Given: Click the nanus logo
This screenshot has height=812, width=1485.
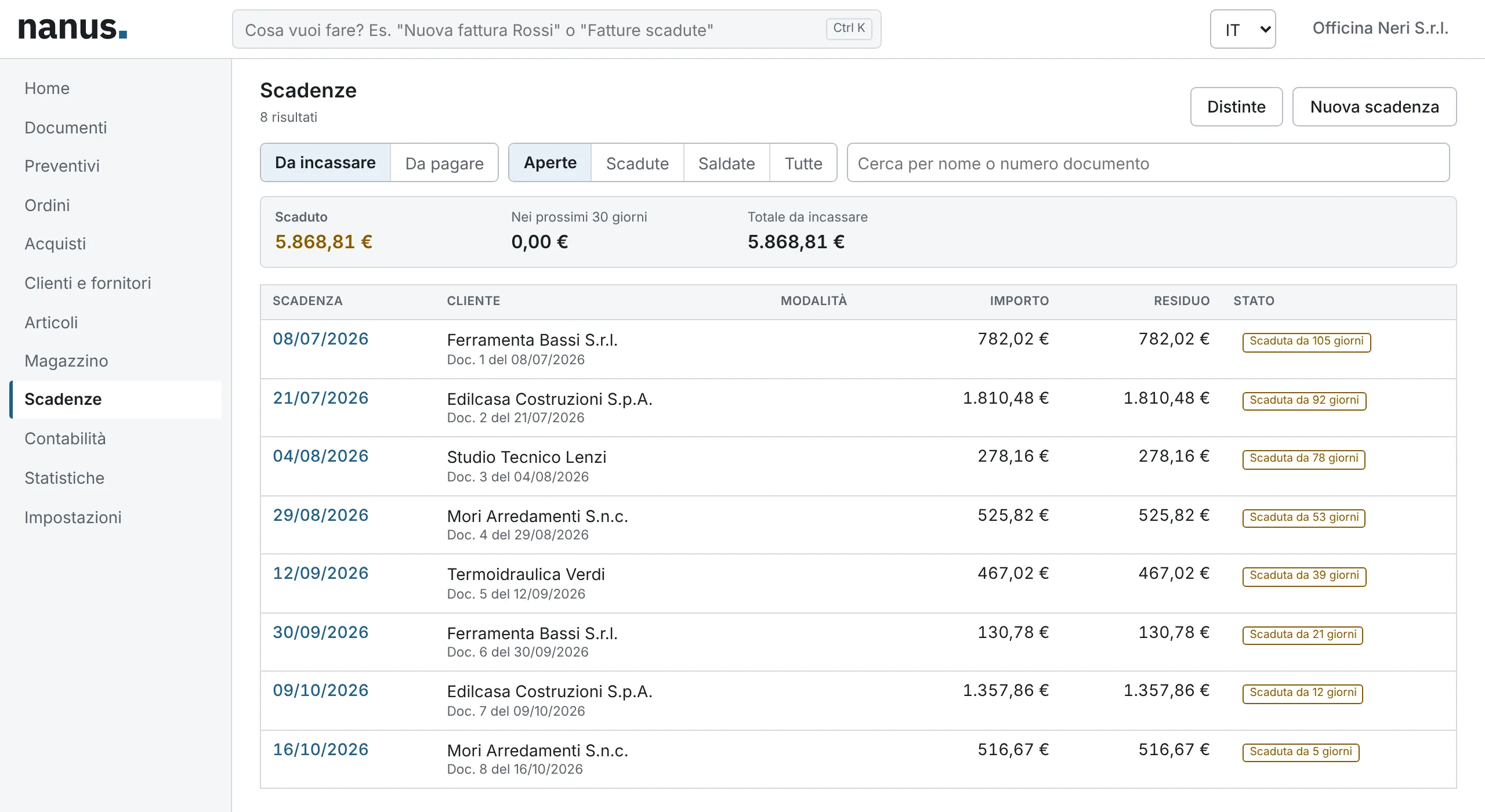Looking at the screenshot, I should click(x=73, y=28).
